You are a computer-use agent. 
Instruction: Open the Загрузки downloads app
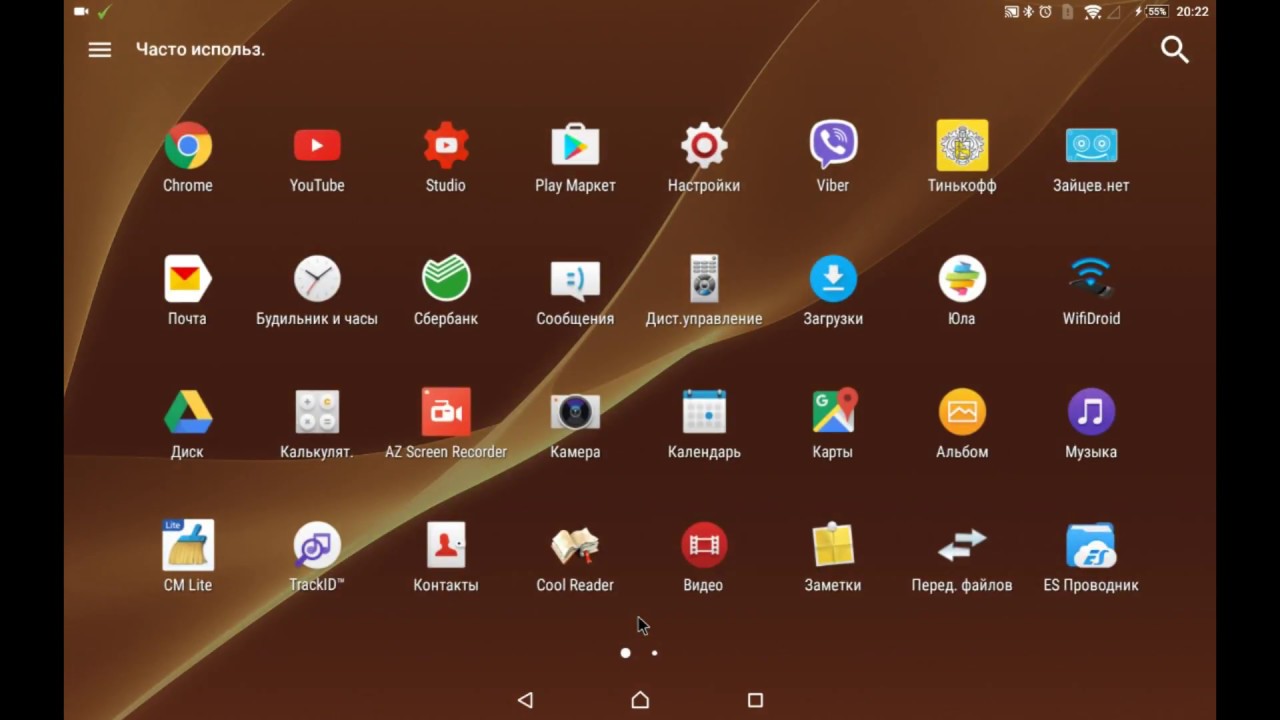click(x=833, y=279)
